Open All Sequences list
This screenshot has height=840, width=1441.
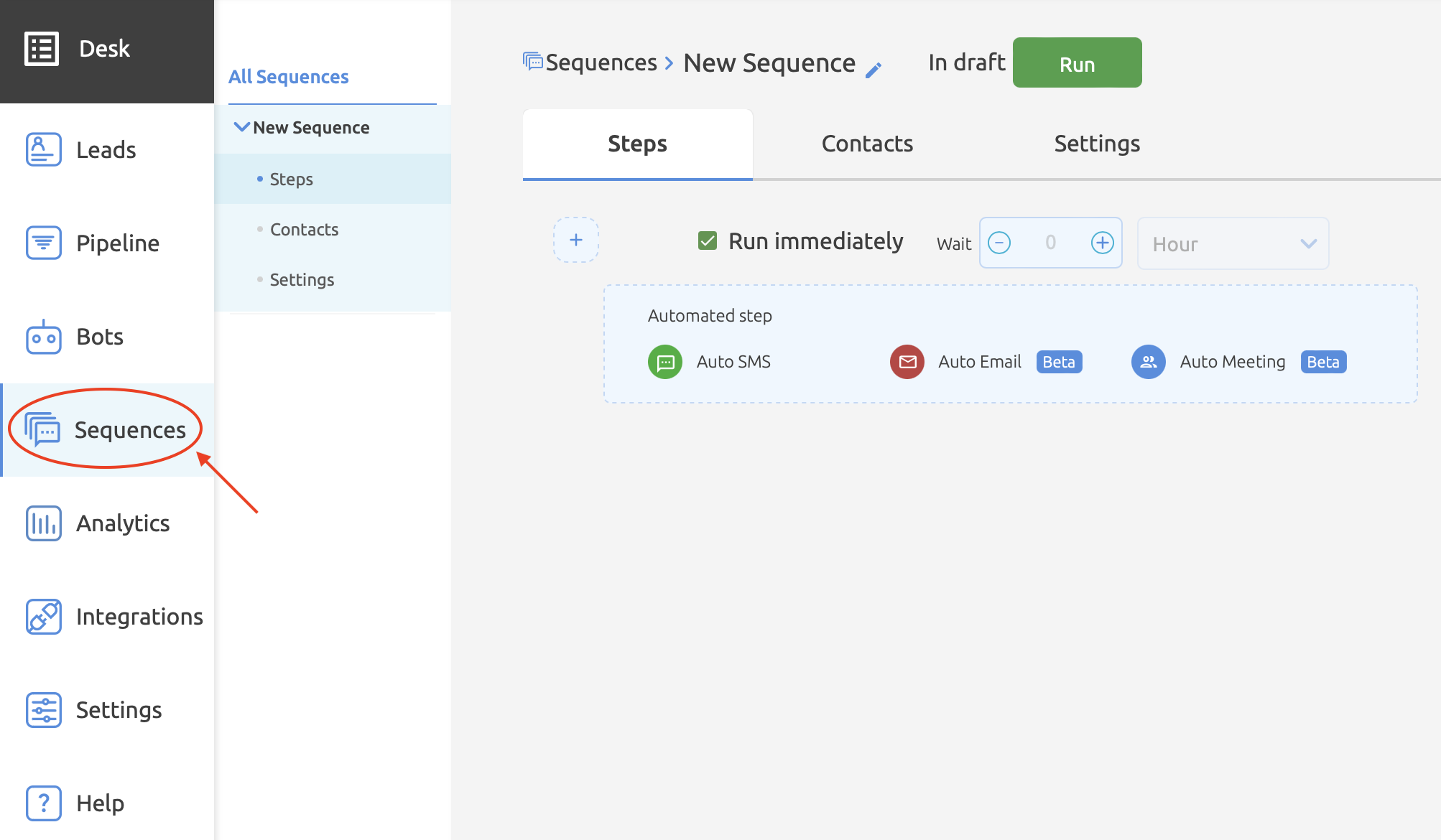[x=288, y=76]
